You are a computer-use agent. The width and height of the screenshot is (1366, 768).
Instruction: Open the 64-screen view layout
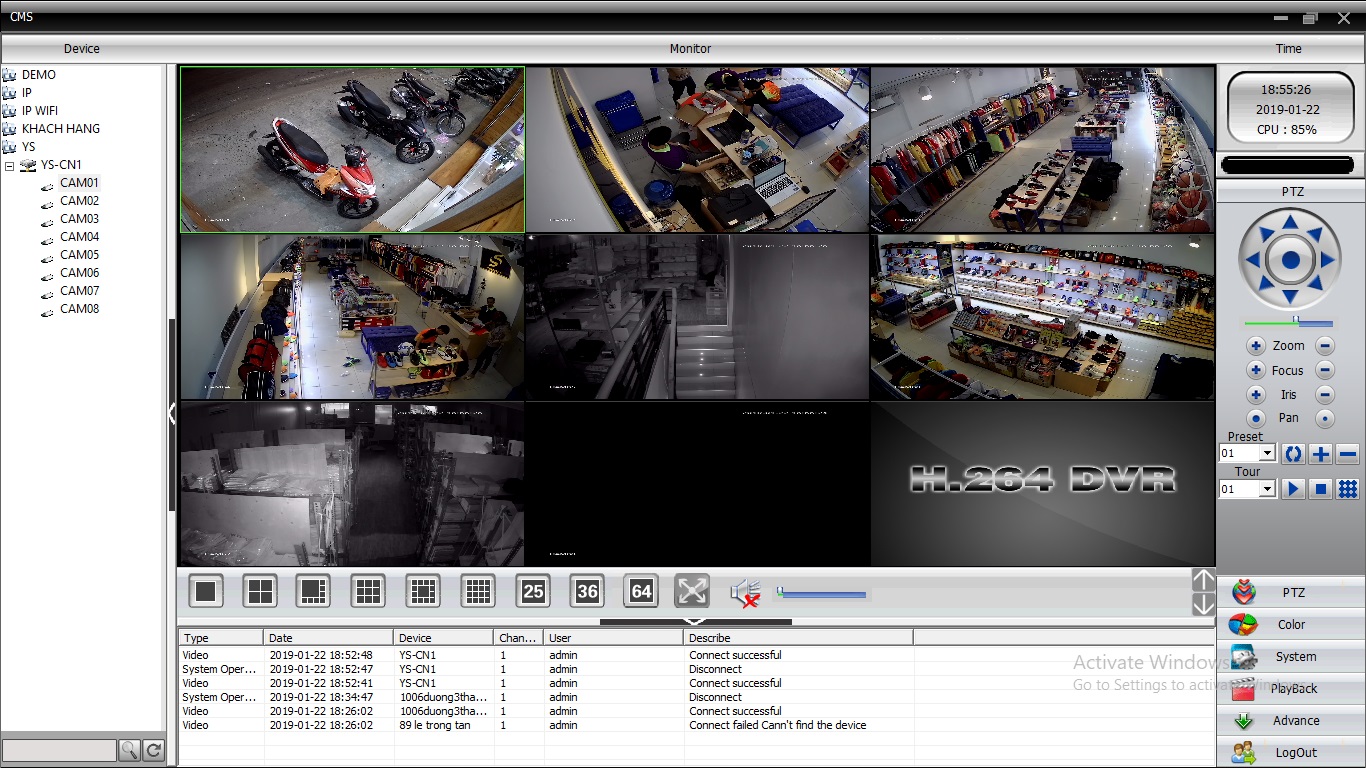[x=641, y=591]
